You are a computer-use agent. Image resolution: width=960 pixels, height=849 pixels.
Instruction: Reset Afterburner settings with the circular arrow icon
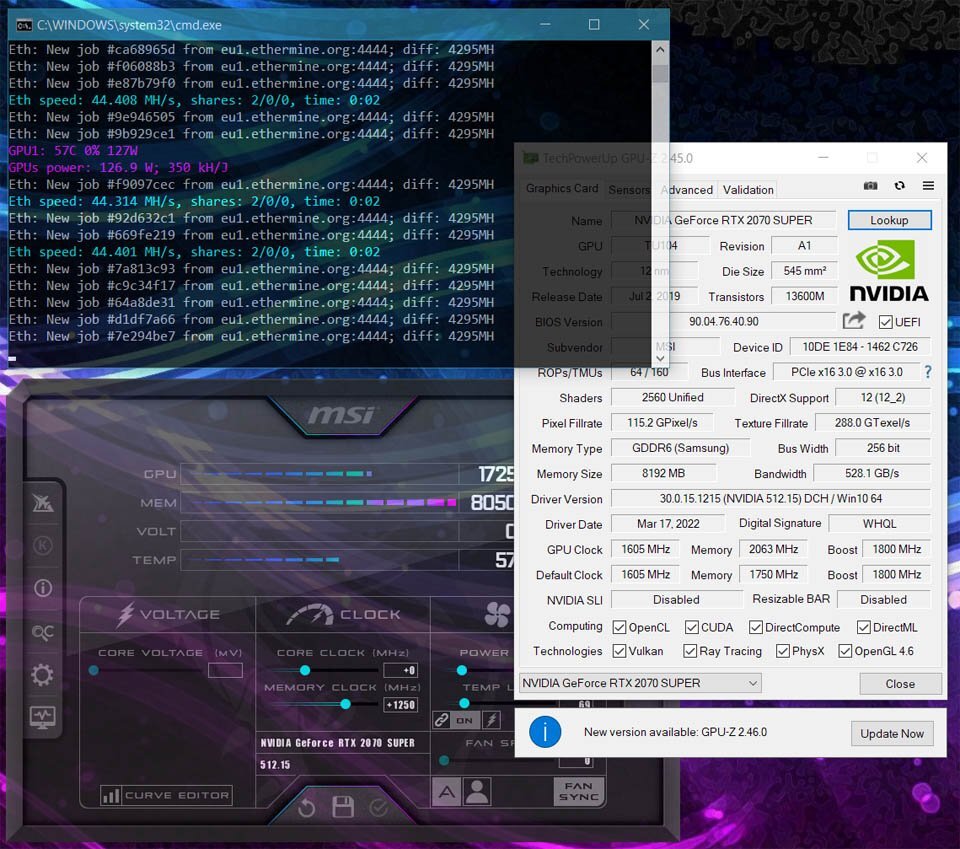(306, 808)
